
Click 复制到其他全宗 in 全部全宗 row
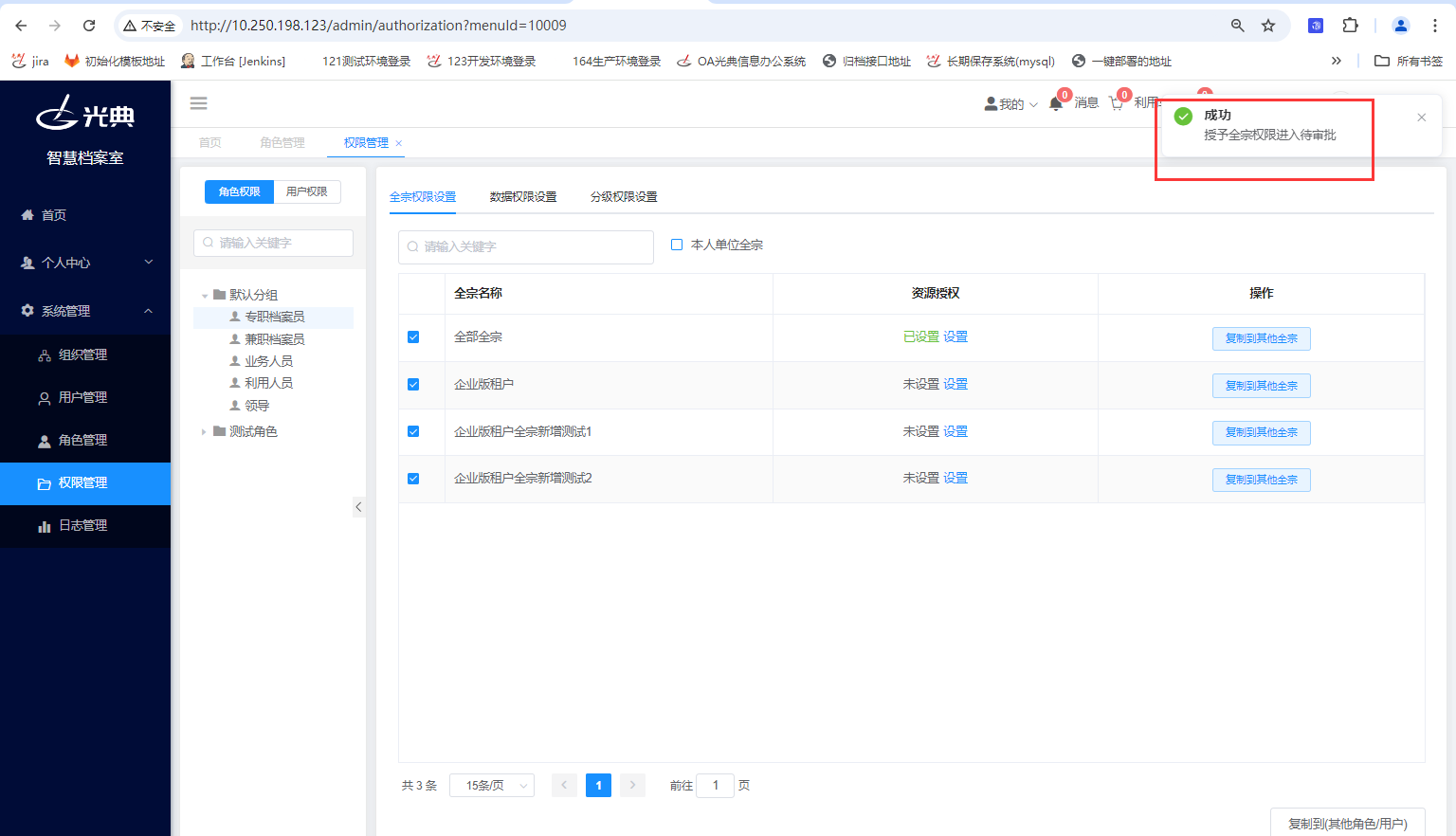(1262, 338)
